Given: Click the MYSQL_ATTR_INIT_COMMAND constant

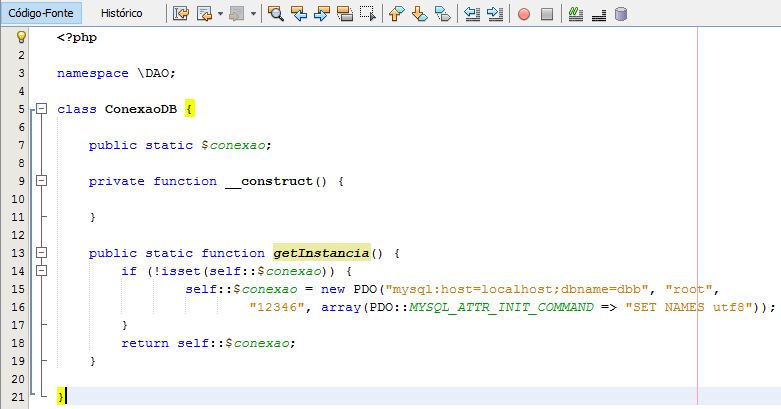Looking at the screenshot, I should pos(502,307).
